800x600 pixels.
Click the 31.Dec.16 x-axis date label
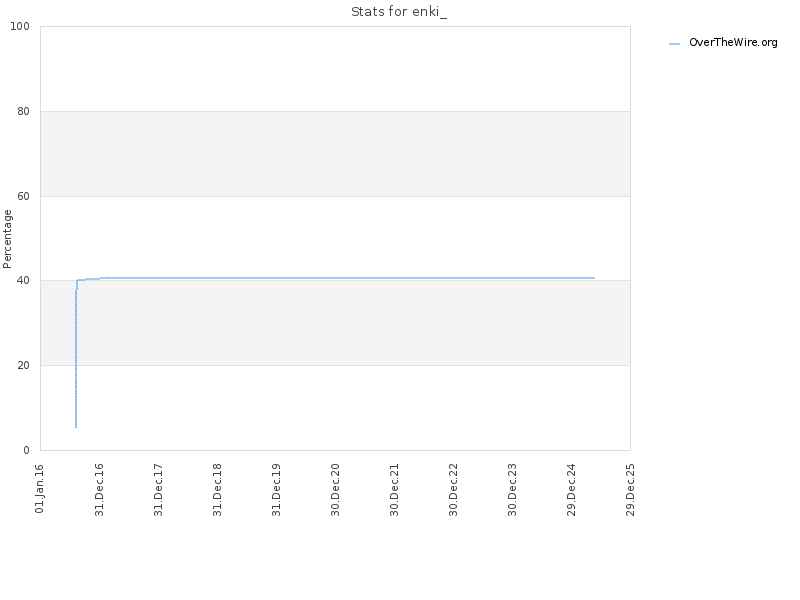click(99, 490)
